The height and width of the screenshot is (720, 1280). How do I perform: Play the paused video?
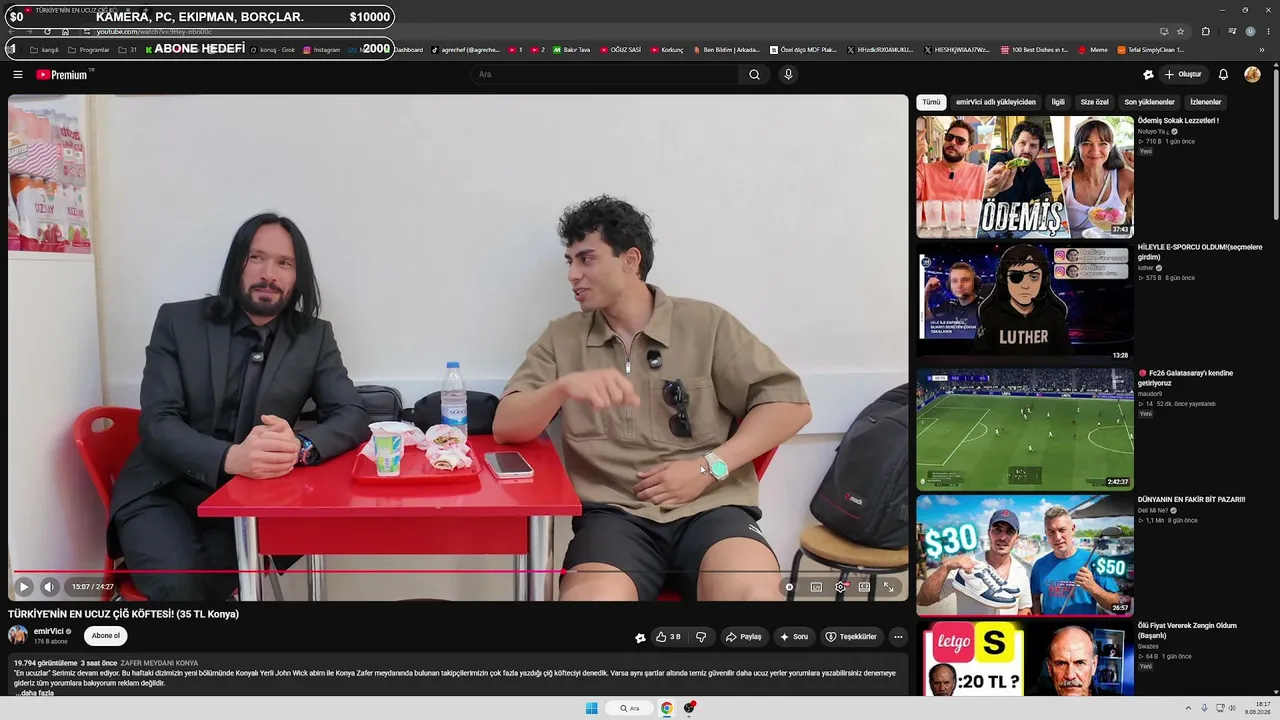(24, 587)
